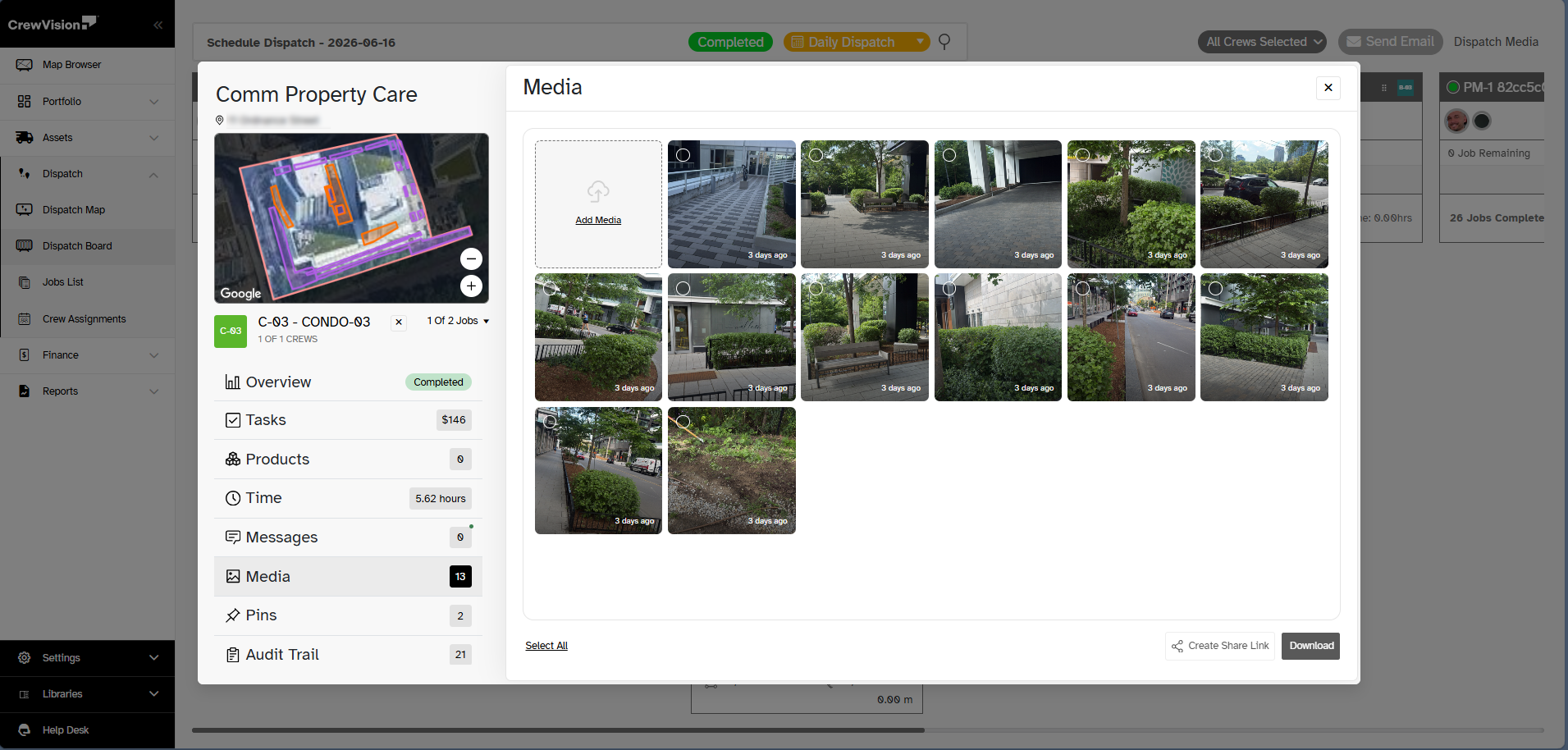Click the Messages chat icon

[x=233, y=537]
